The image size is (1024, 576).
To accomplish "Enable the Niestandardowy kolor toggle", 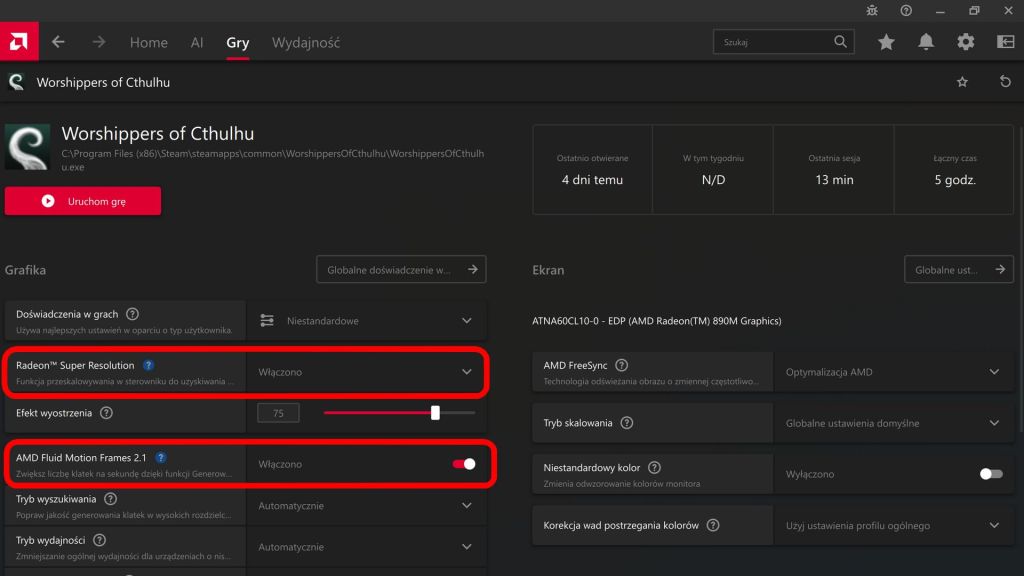I will coord(990,474).
